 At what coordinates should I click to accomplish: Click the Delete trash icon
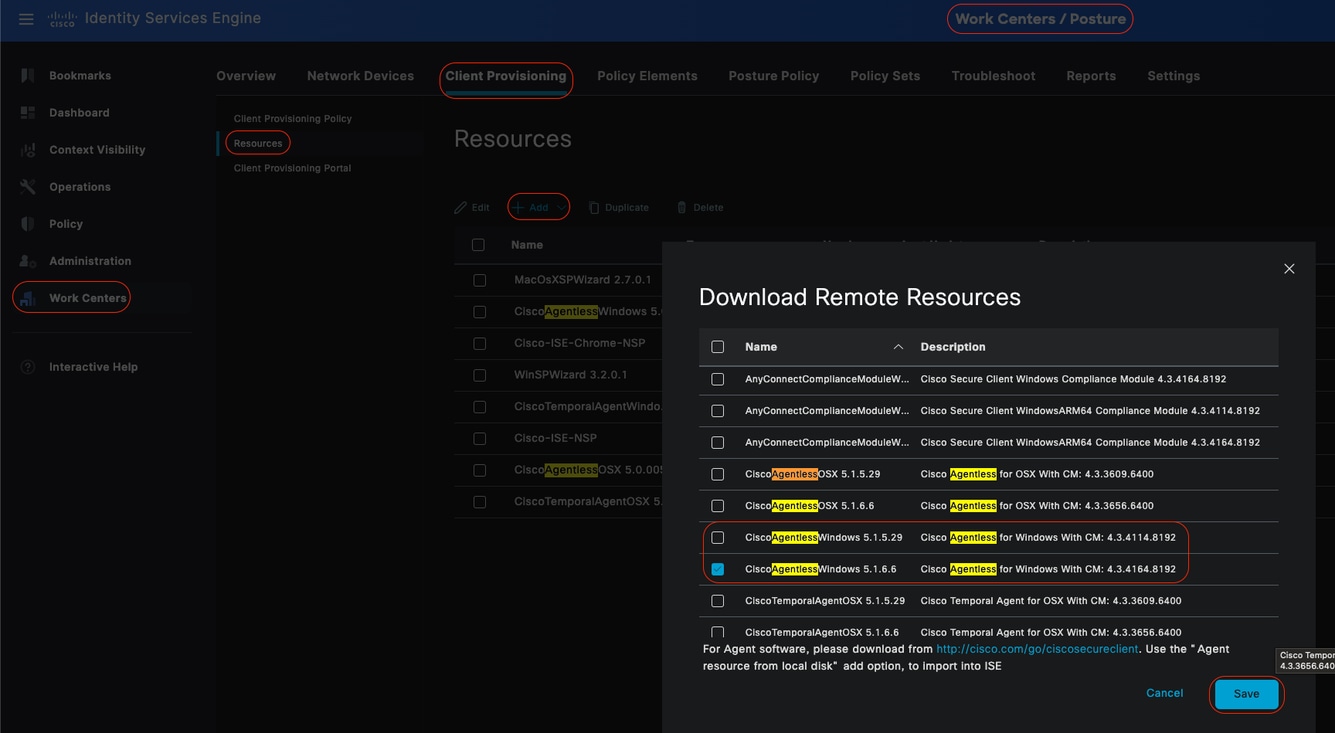click(682, 208)
